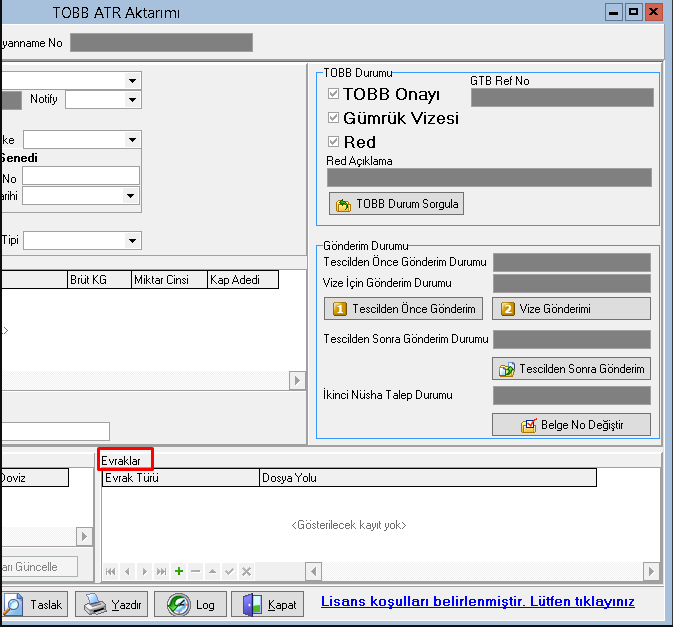The width and height of the screenshot is (673, 627).
Task: Open the Notify dropdown
Action: tap(132, 100)
